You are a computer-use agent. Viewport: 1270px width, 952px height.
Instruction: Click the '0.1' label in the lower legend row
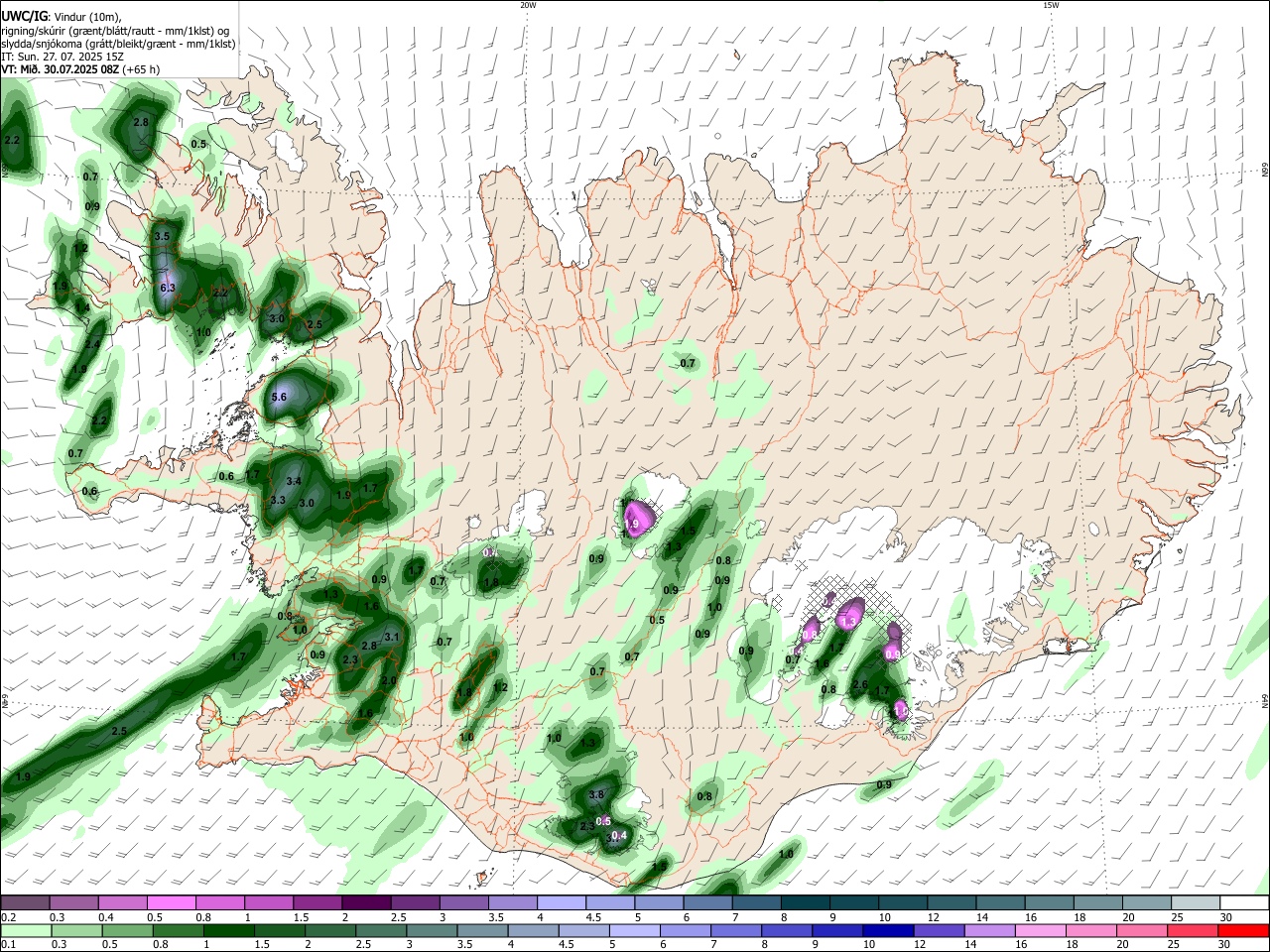click(x=8, y=945)
